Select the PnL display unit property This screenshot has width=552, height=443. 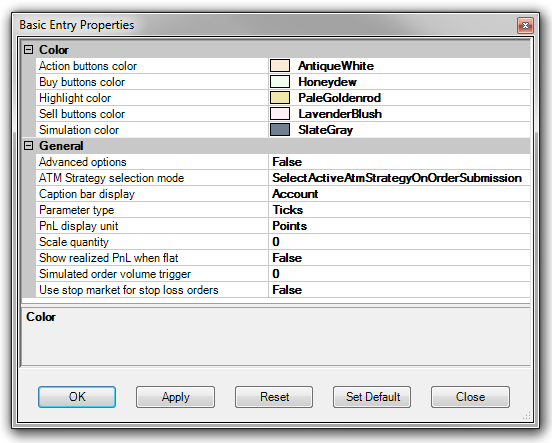click(152, 226)
